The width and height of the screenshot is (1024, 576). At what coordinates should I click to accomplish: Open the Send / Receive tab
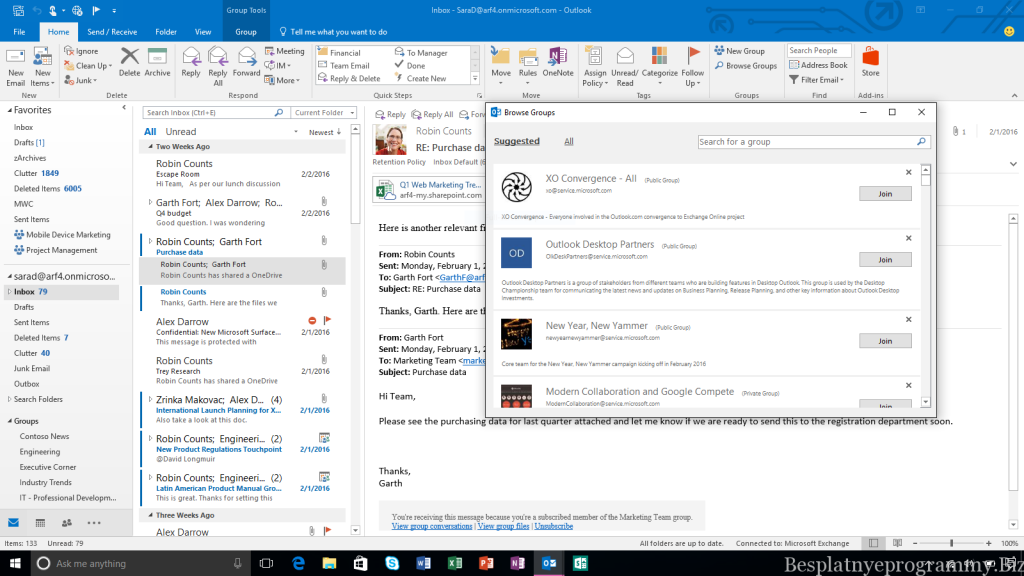(112, 32)
